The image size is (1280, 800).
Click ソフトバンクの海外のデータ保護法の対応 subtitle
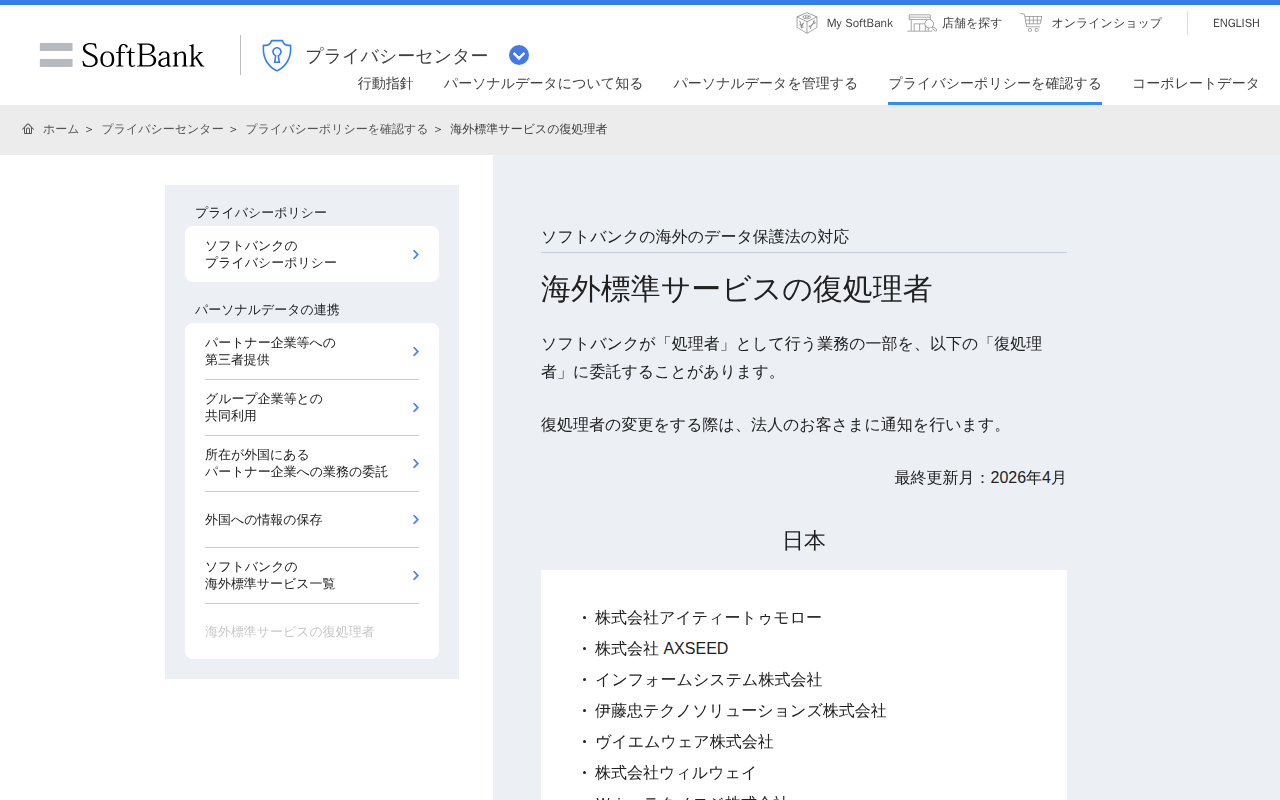coord(695,237)
